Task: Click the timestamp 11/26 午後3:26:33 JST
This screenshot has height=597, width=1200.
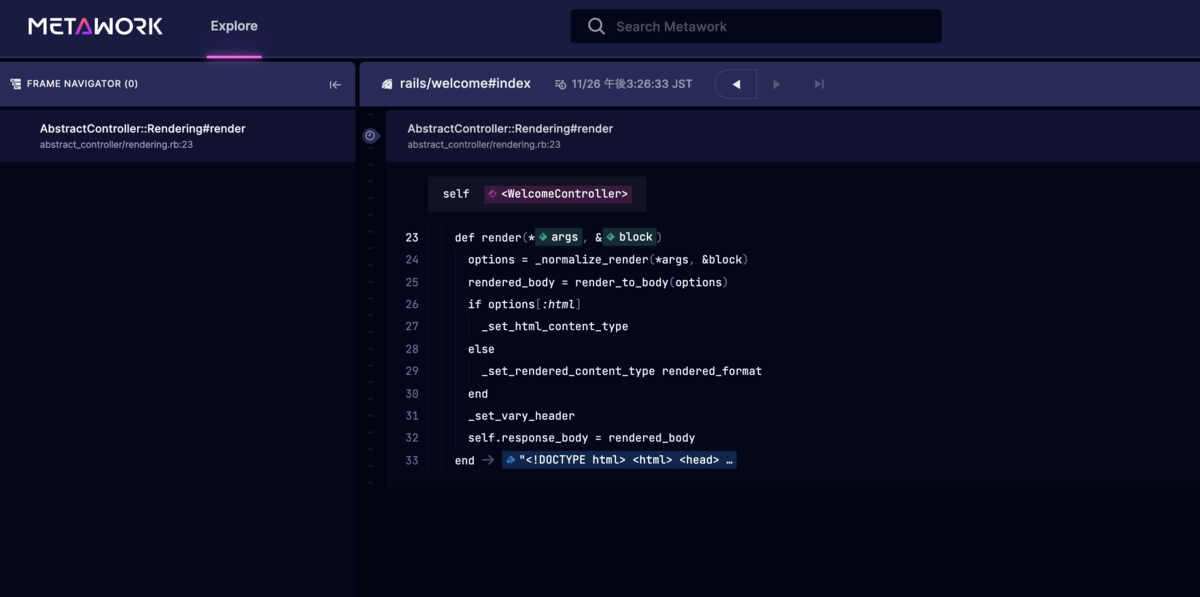Action: [x=632, y=84]
